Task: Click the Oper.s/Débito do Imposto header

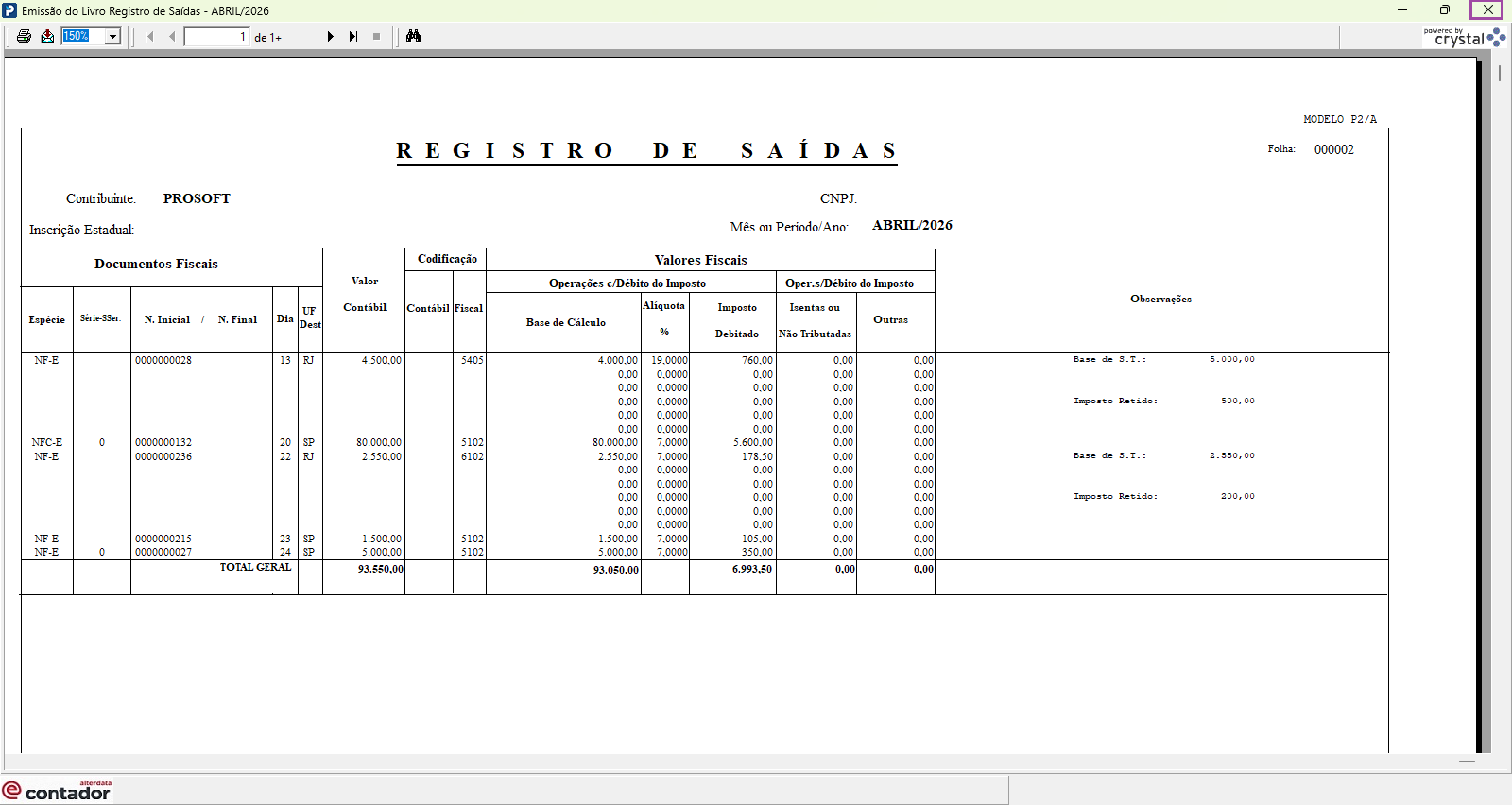Action: click(x=850, y=283)
